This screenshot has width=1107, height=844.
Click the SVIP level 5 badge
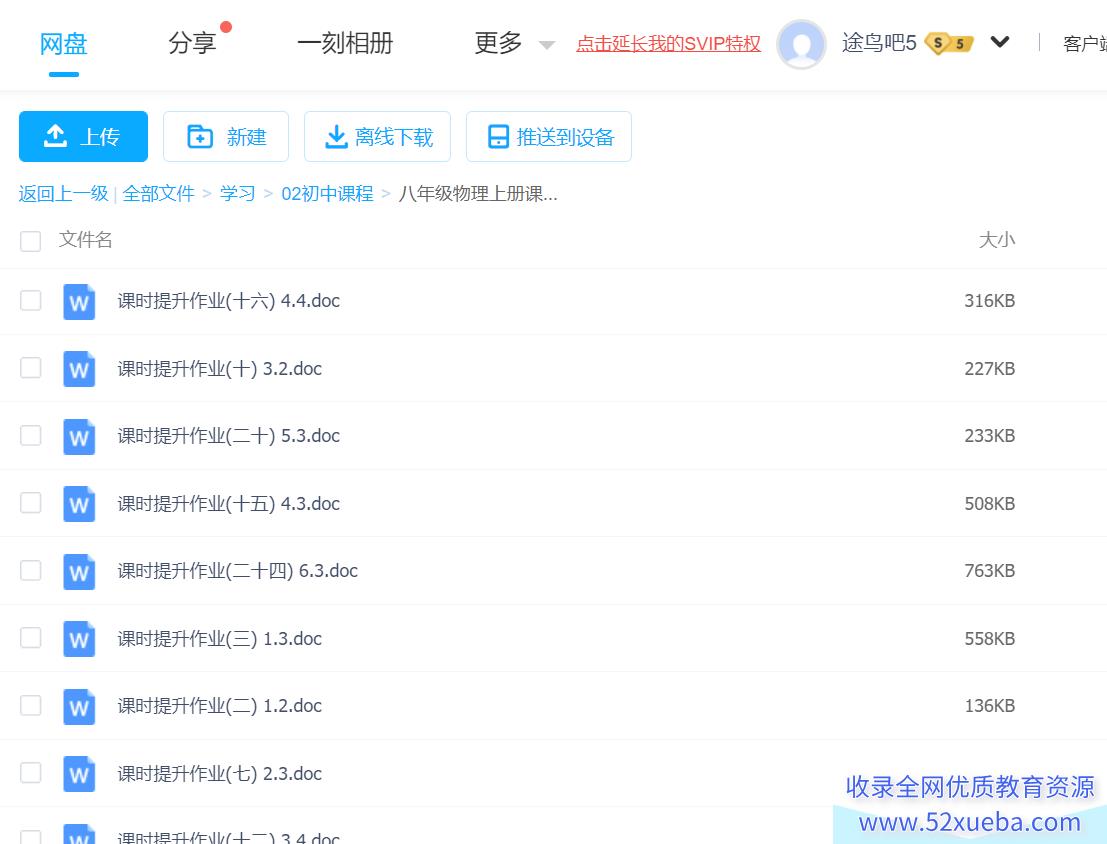coord(949,44)
